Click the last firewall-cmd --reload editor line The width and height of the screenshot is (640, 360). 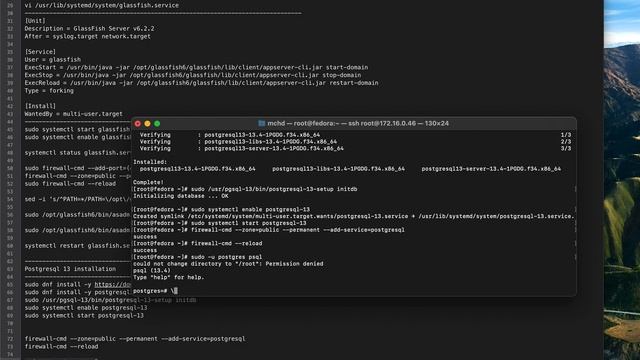point(61,347)
